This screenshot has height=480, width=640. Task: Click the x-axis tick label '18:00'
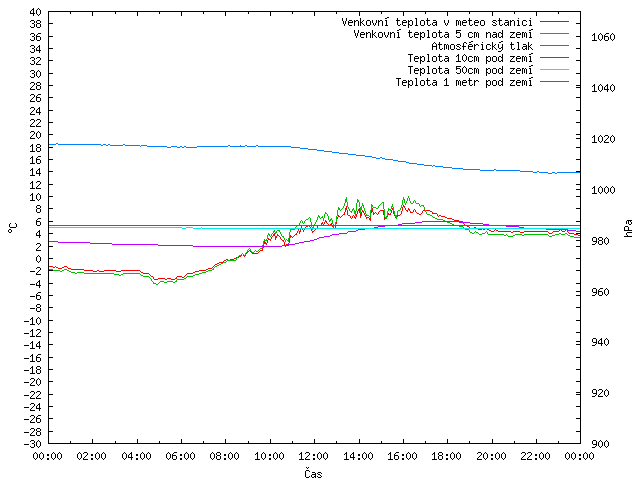(x=447, y=456)
